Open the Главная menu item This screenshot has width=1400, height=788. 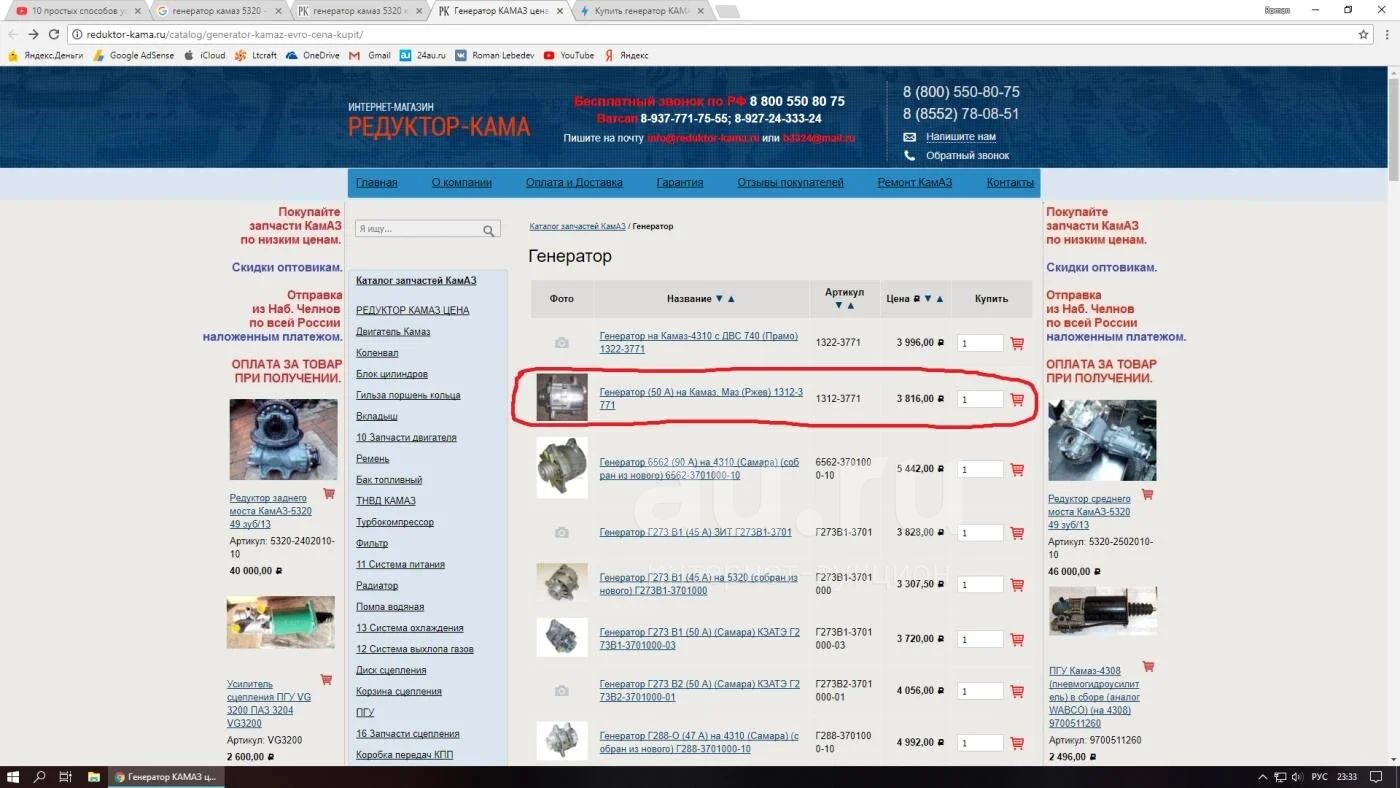click(x=377, y=183)
